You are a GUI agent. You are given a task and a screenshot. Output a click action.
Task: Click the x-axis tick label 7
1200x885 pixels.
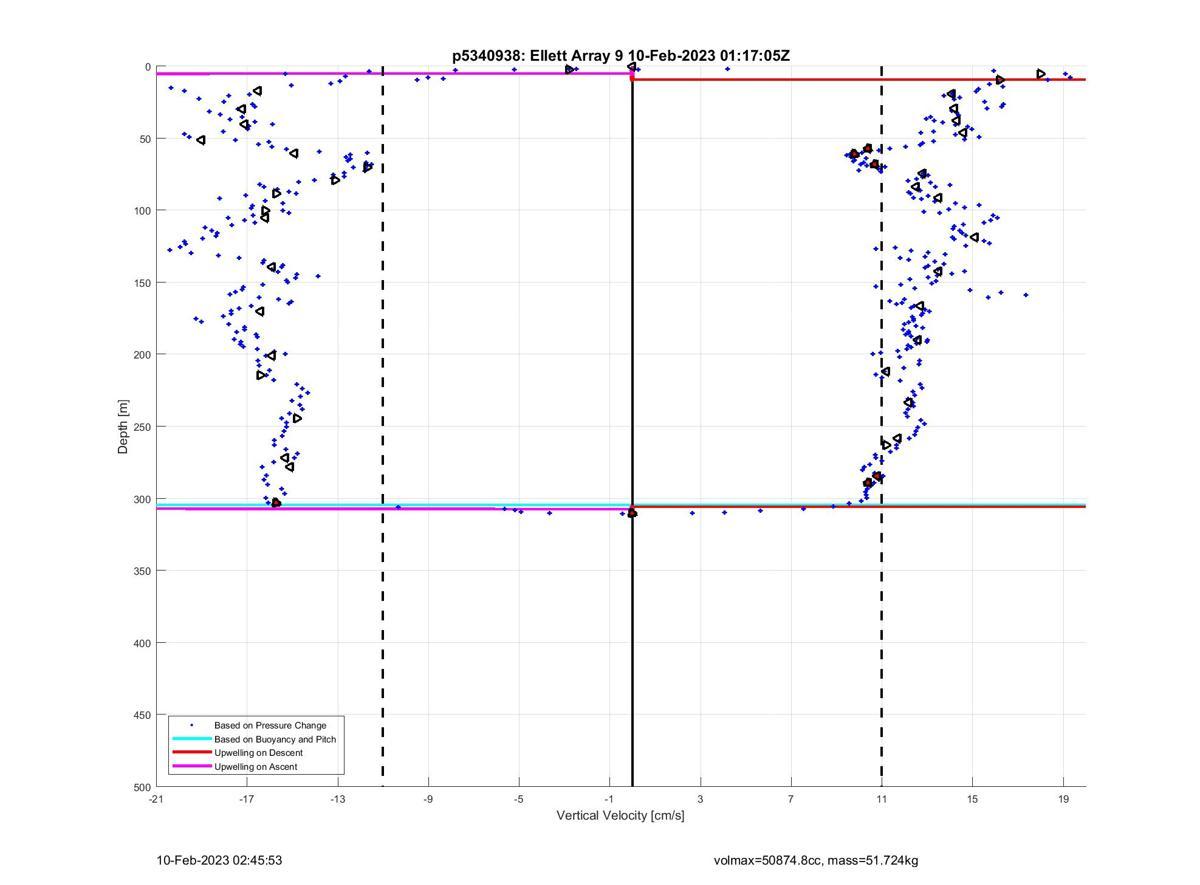click(791, 799)
